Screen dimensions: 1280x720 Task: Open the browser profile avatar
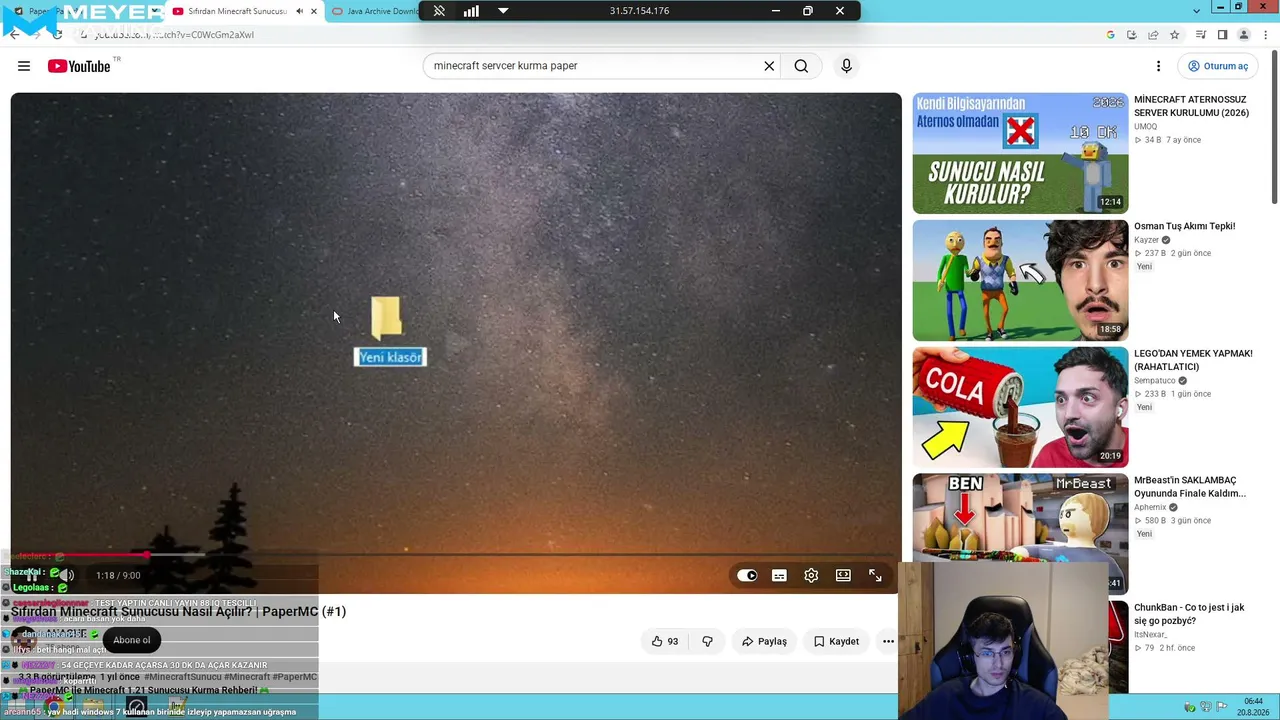coord(1244,35)
